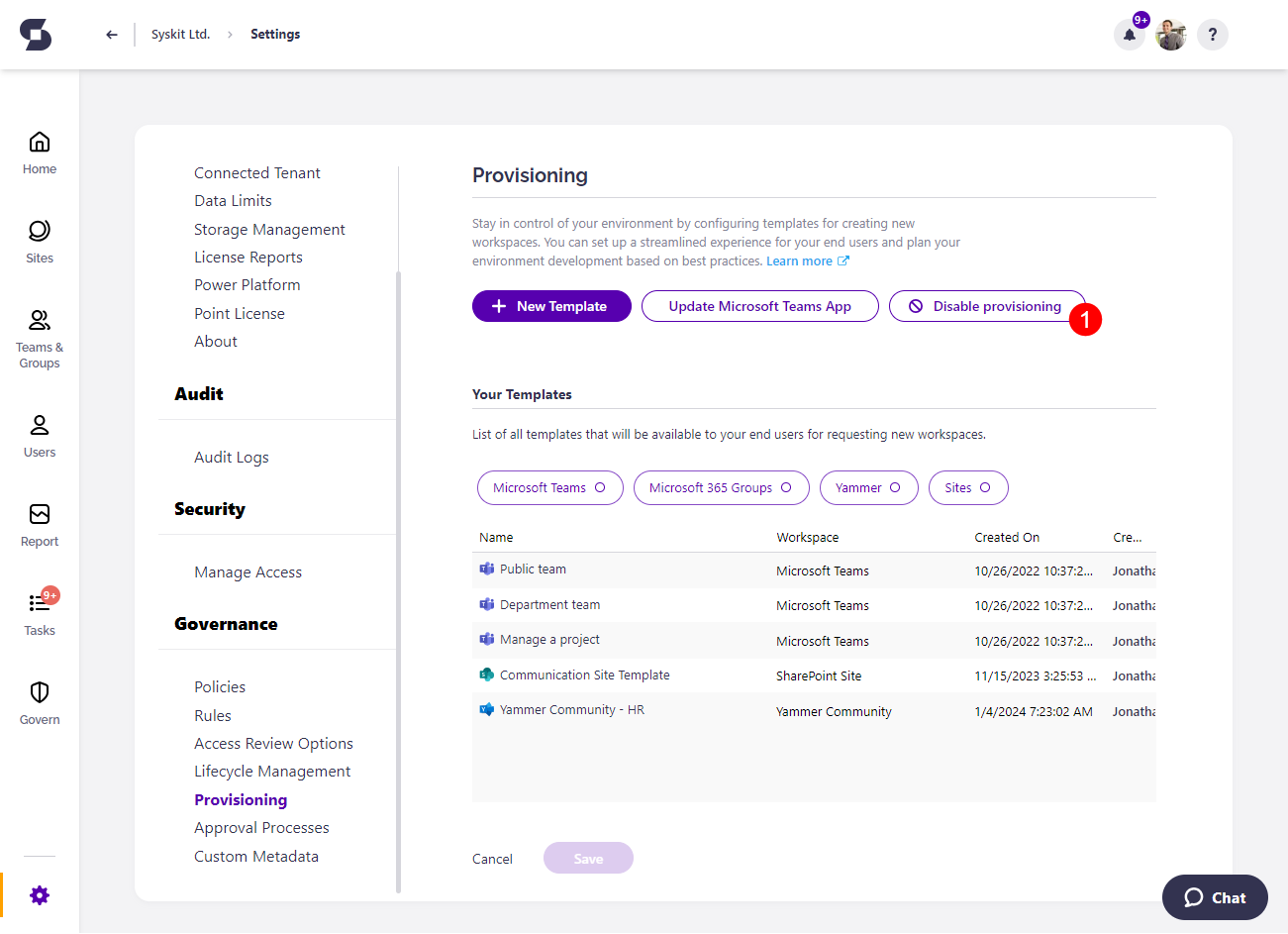The width and height of the screenshot is (1288, 934).
Task: Click the Syskit logo
Action: pos(36,34)
